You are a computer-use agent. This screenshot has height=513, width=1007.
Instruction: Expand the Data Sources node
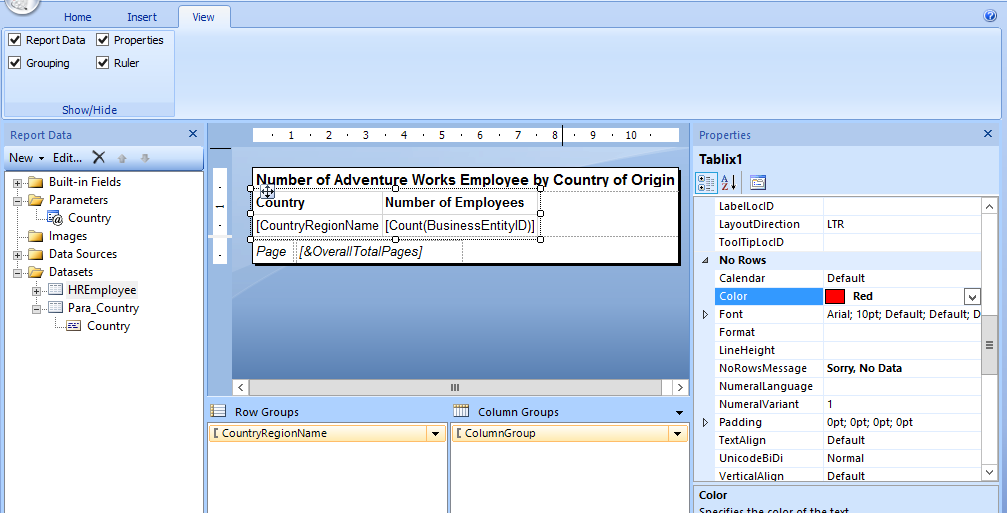(x=17, y=255)
